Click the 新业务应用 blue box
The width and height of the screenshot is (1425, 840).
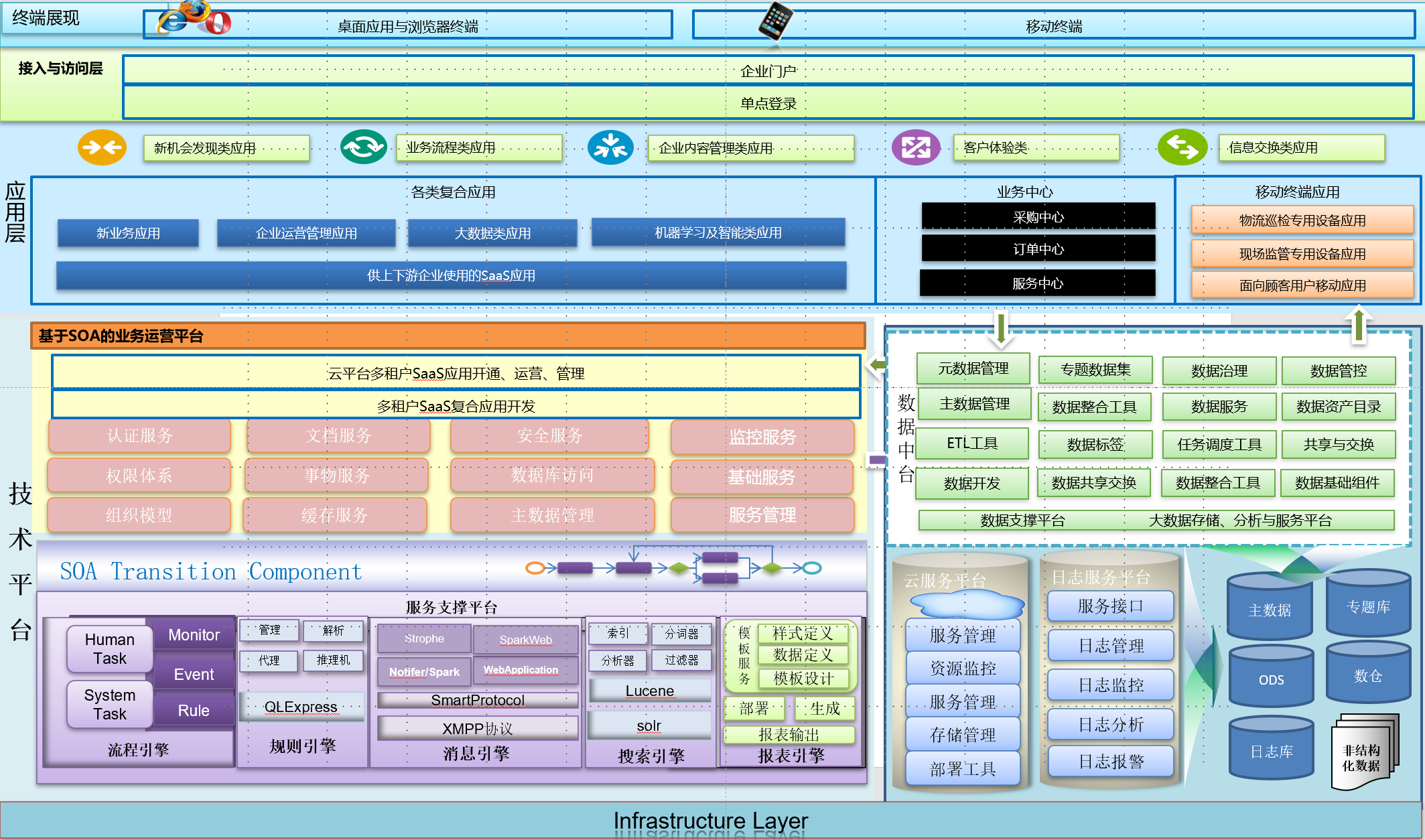click(x=128, y=233)
